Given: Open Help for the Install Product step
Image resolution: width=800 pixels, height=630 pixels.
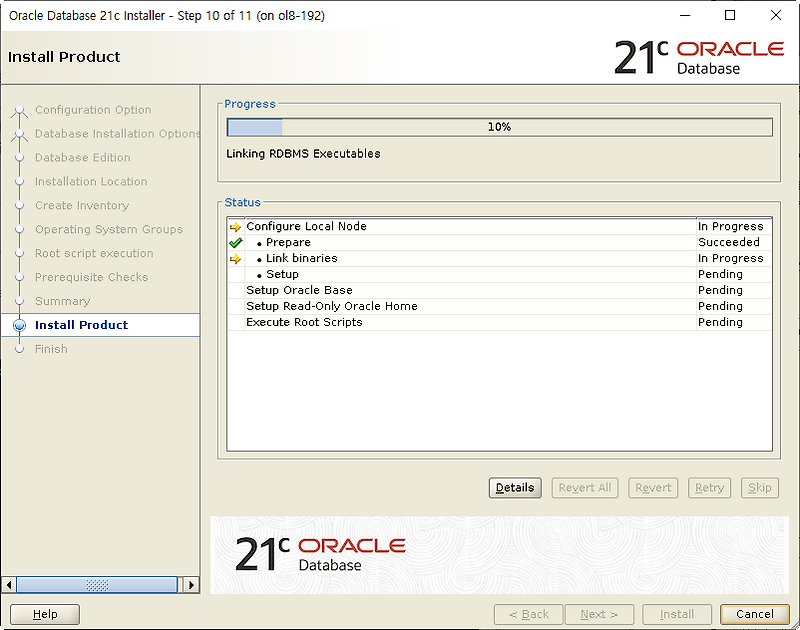Looking at the screenshot, I should coord(44,614).
